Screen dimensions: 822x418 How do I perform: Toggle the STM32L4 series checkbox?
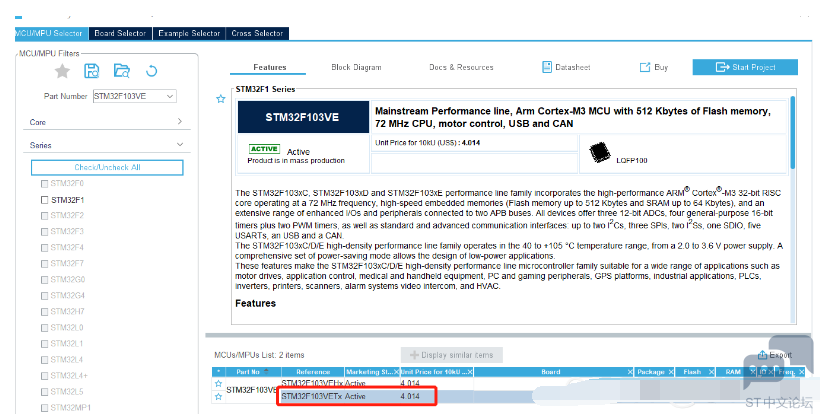tap(45, 360)
